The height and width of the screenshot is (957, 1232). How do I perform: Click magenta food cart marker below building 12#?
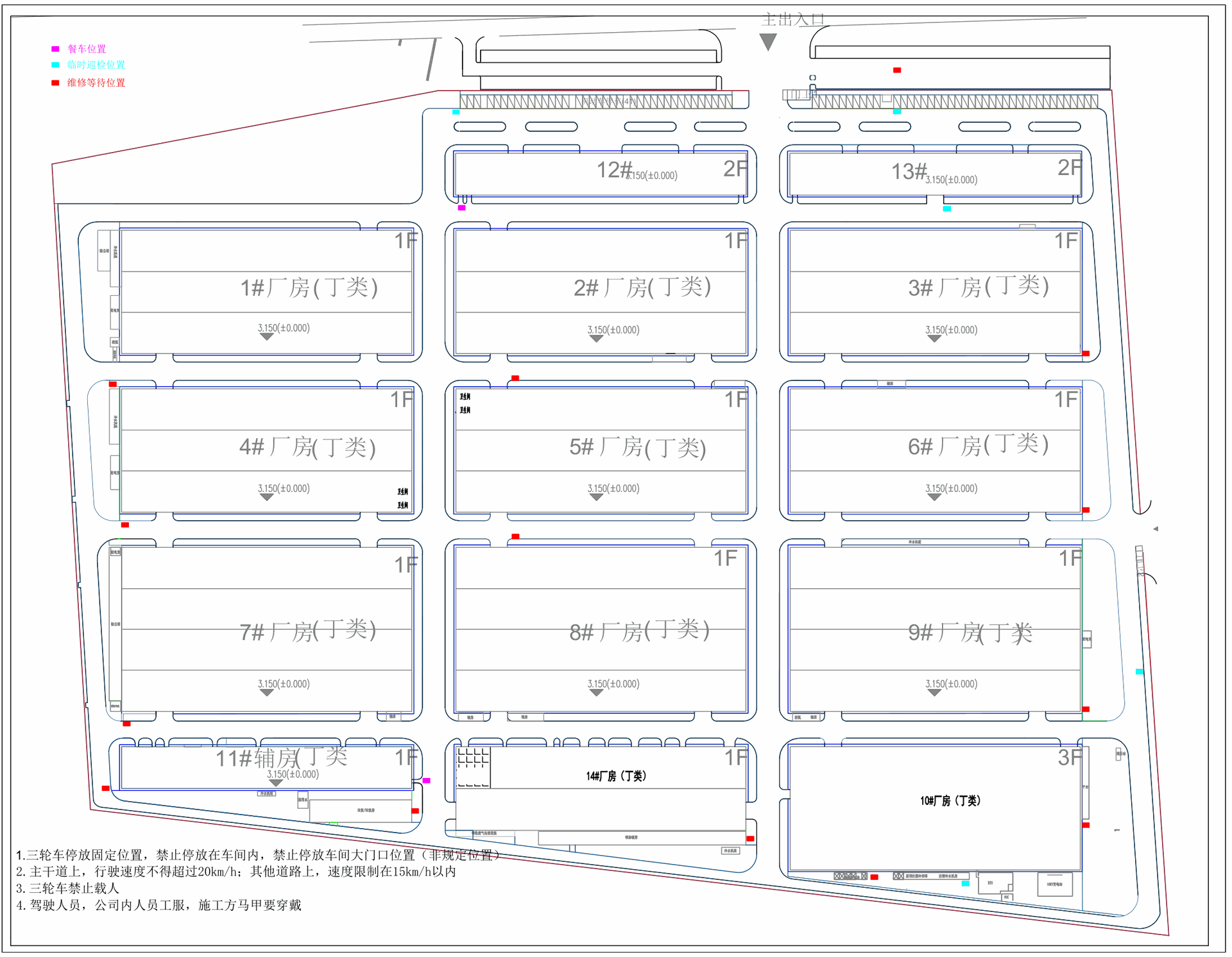[x=461, y=208]
